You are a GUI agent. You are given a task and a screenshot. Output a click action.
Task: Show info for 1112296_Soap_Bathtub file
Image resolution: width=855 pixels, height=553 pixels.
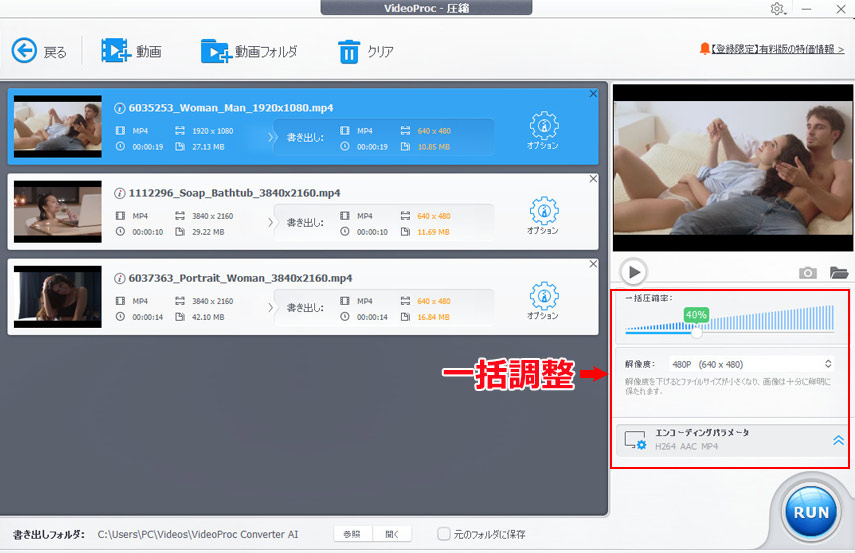pyautogui.click(x=119, y=193)
